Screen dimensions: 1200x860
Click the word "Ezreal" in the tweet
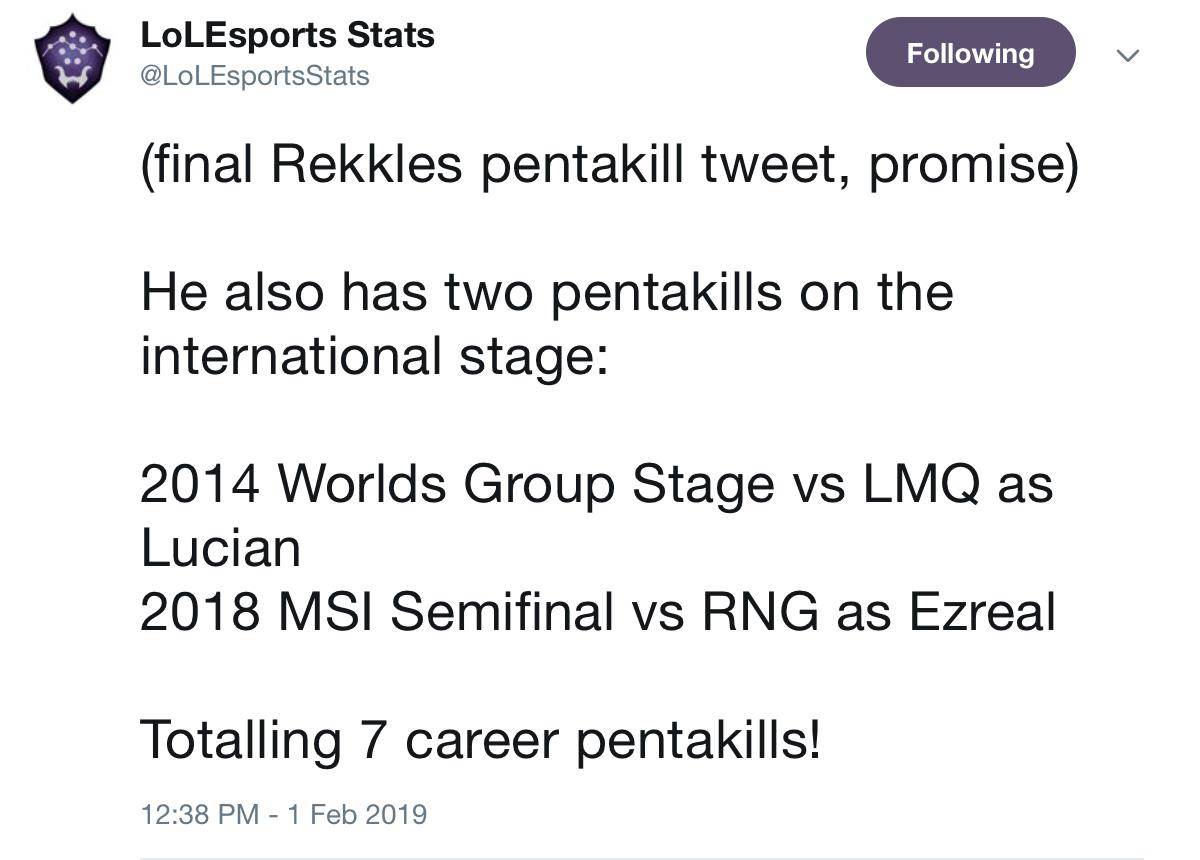[x=981, y=612]
